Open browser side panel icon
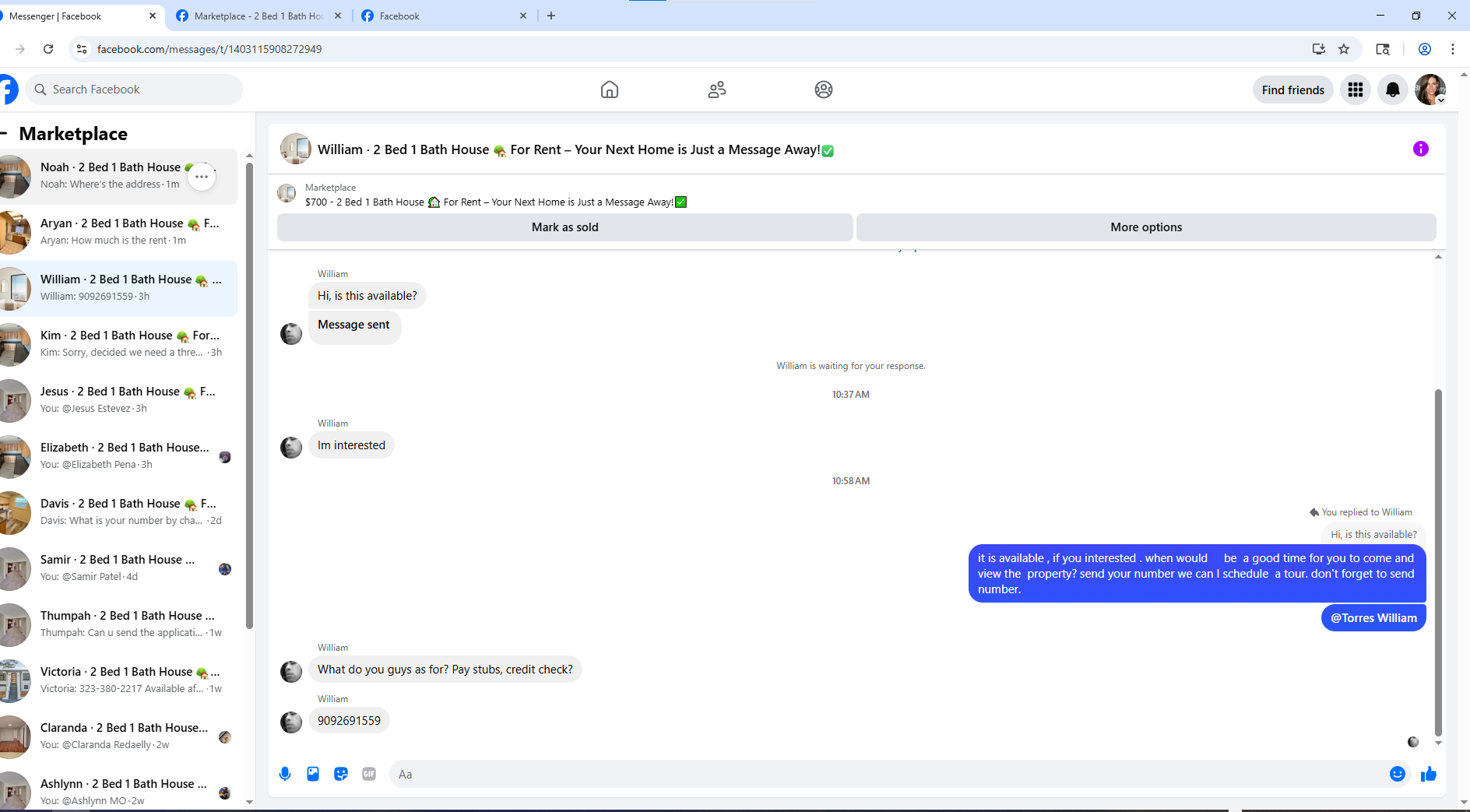The height and width of the screenshot is (812, 1470). (x=1383, y=49)
